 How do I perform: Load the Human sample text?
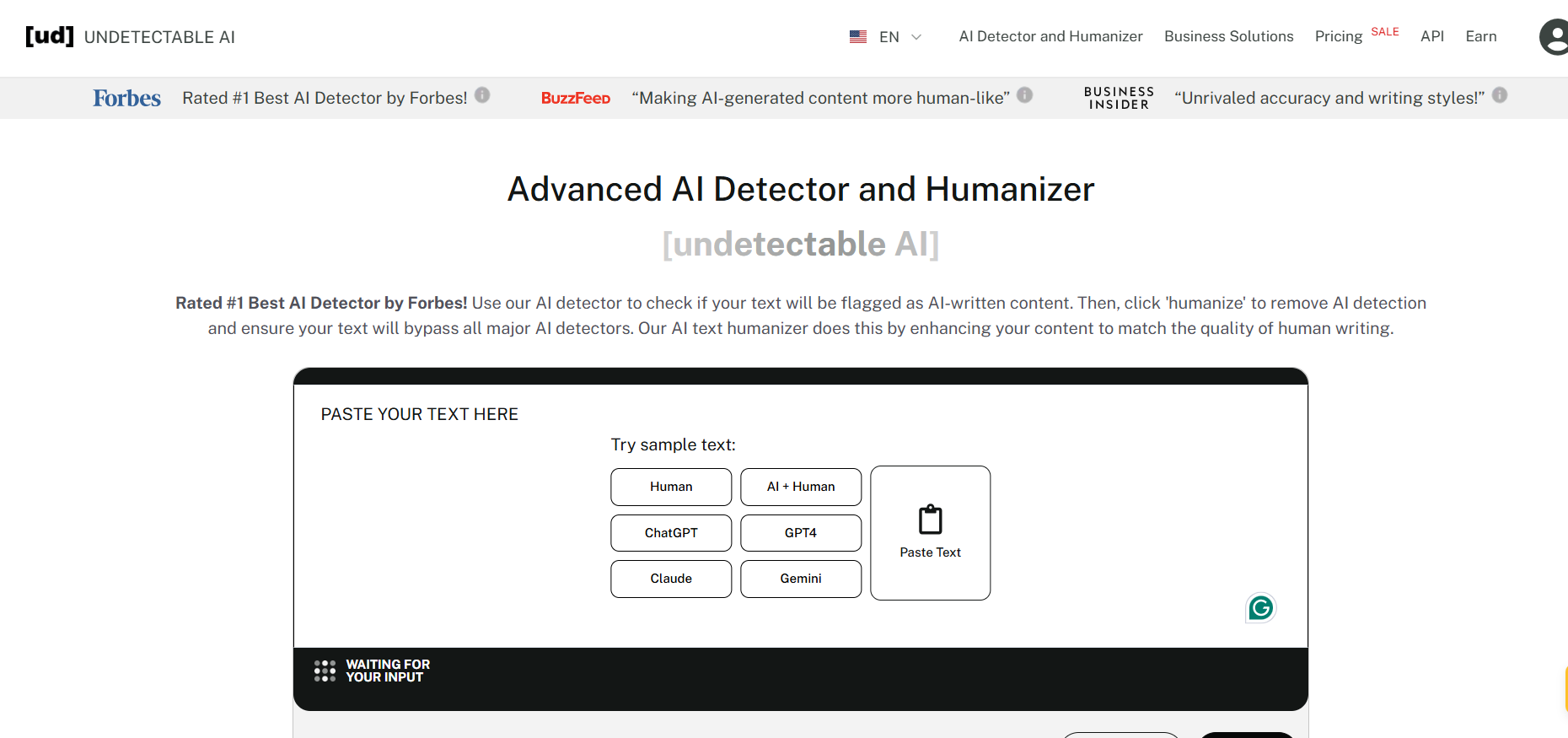[x=671, y=487]
